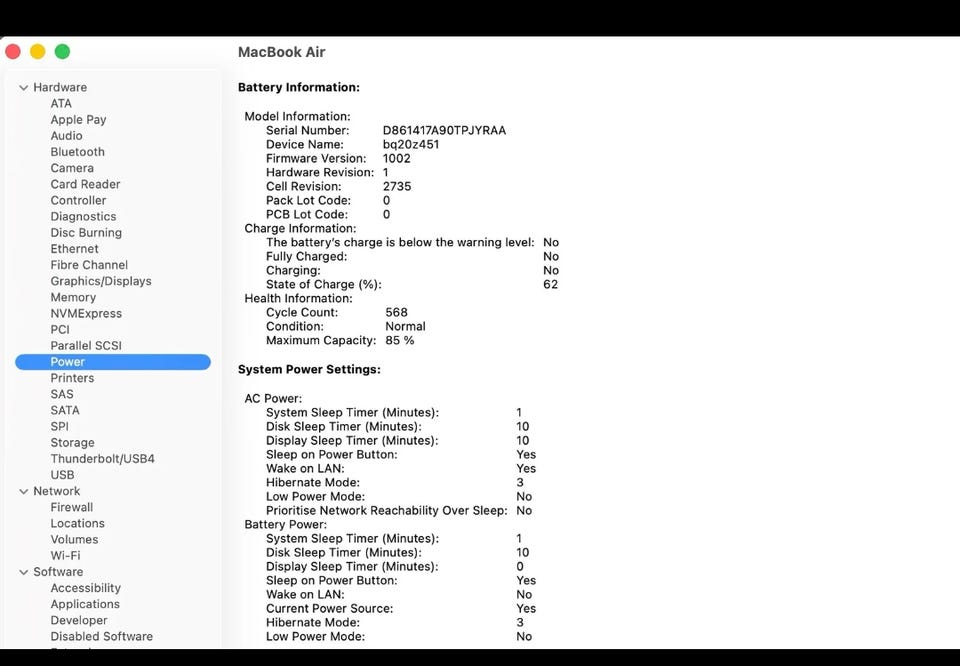The width and height of the screenshot is (960, 666).
Task: Click the condition value Normal
Action: 405,327
